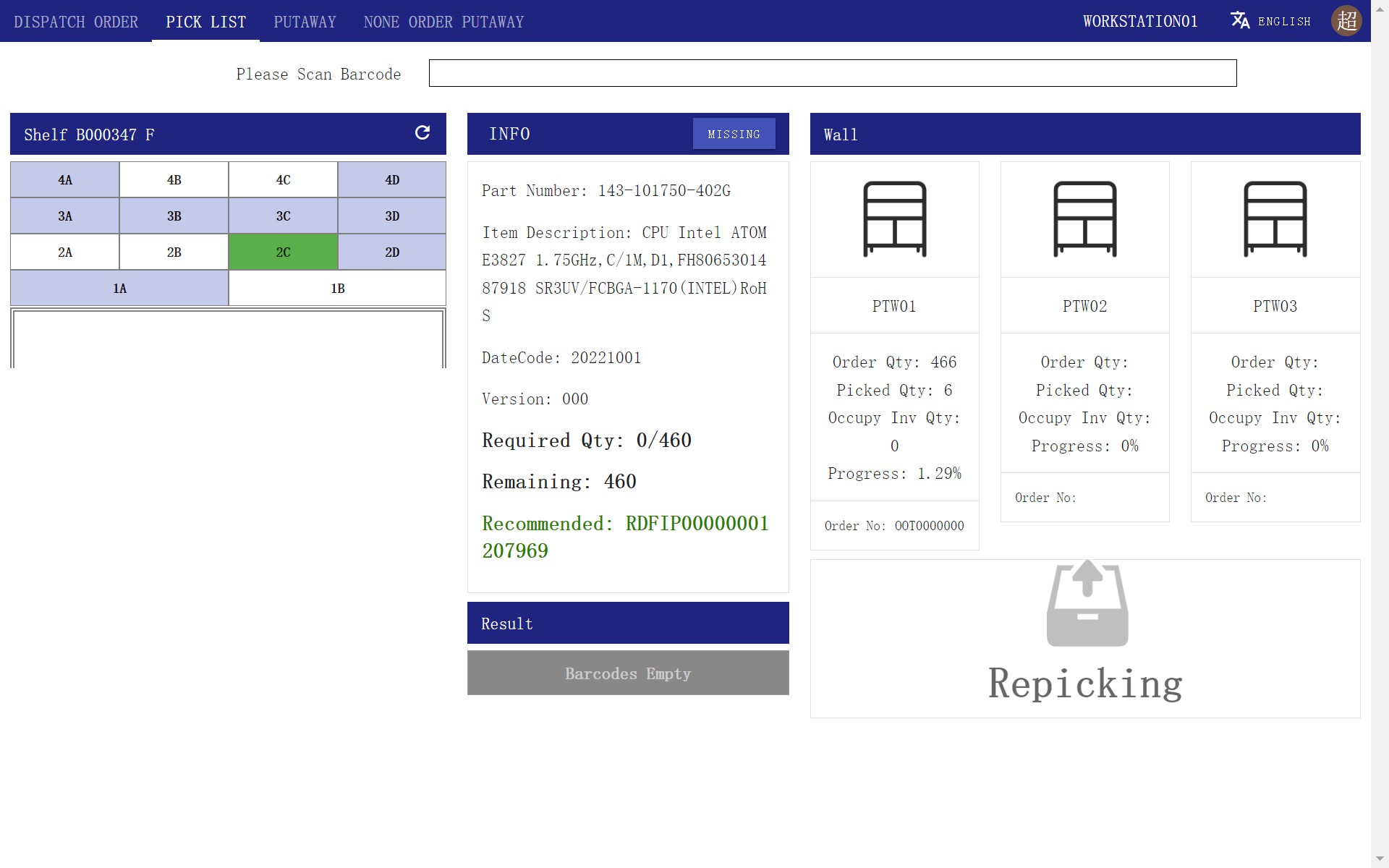Focus the Please Scan Barcode input field

[x=833, y=73]
